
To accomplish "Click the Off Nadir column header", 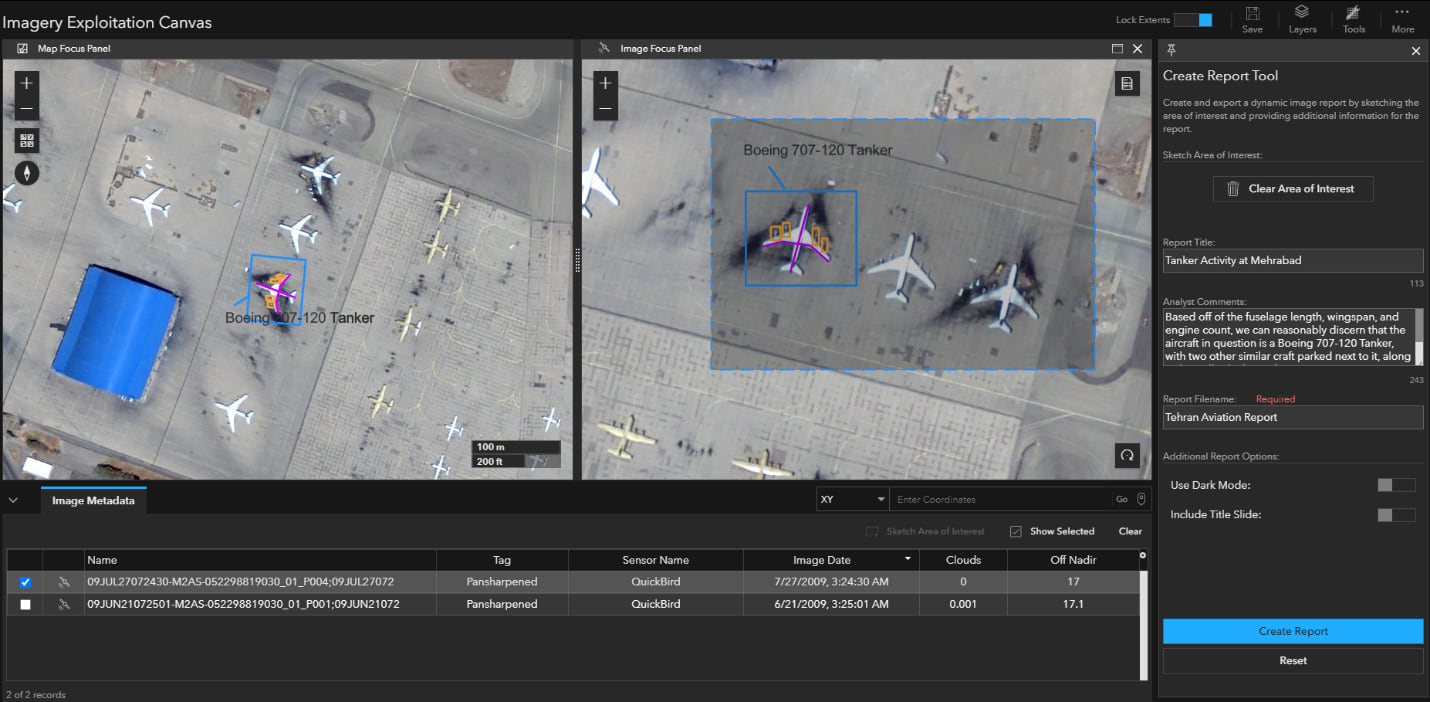I will [x=1072, y=560].
